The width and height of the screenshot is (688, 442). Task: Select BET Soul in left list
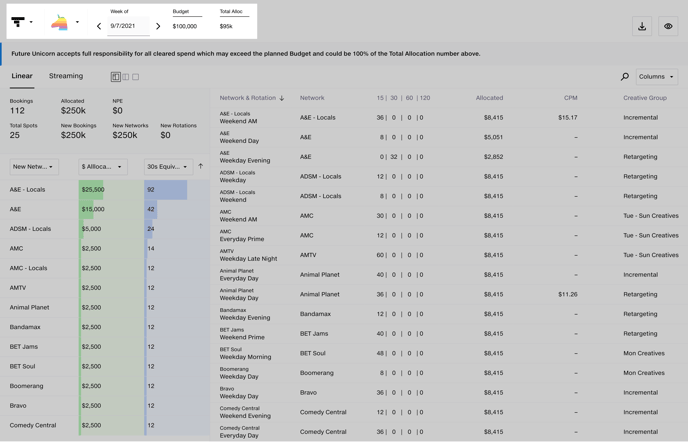click(x=22, y=367)
